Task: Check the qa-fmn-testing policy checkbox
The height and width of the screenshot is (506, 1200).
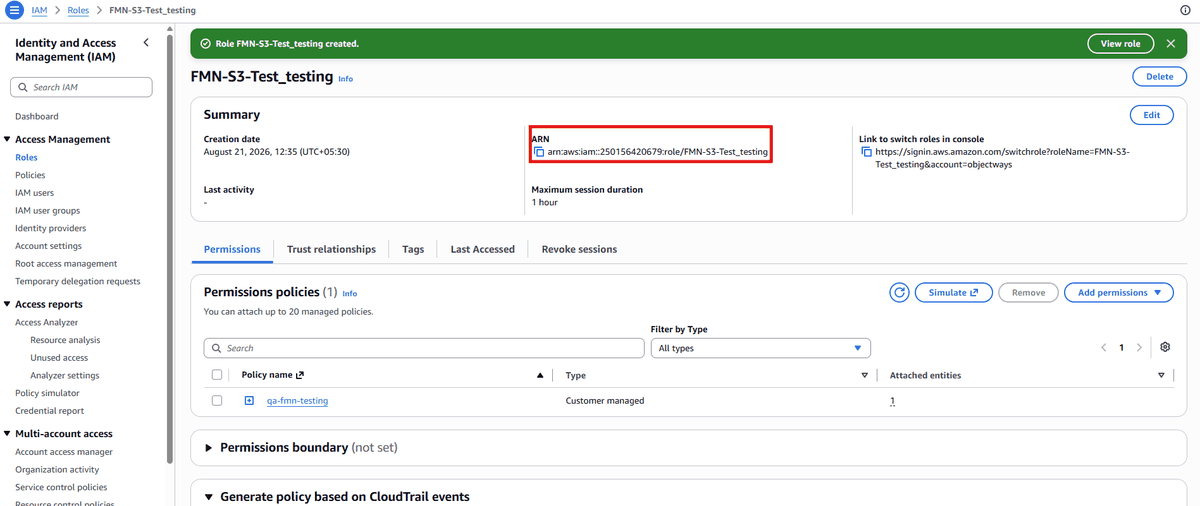Action: tap(217, 401)
